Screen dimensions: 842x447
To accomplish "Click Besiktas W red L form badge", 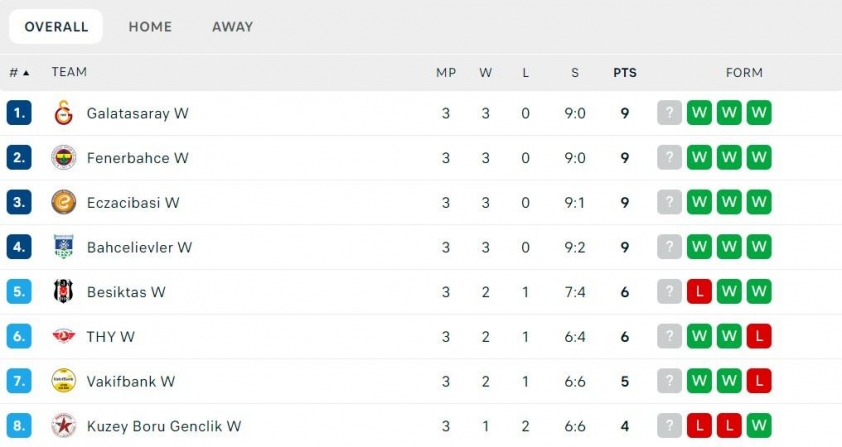I will pyautogui.click(x=699, y=291).
